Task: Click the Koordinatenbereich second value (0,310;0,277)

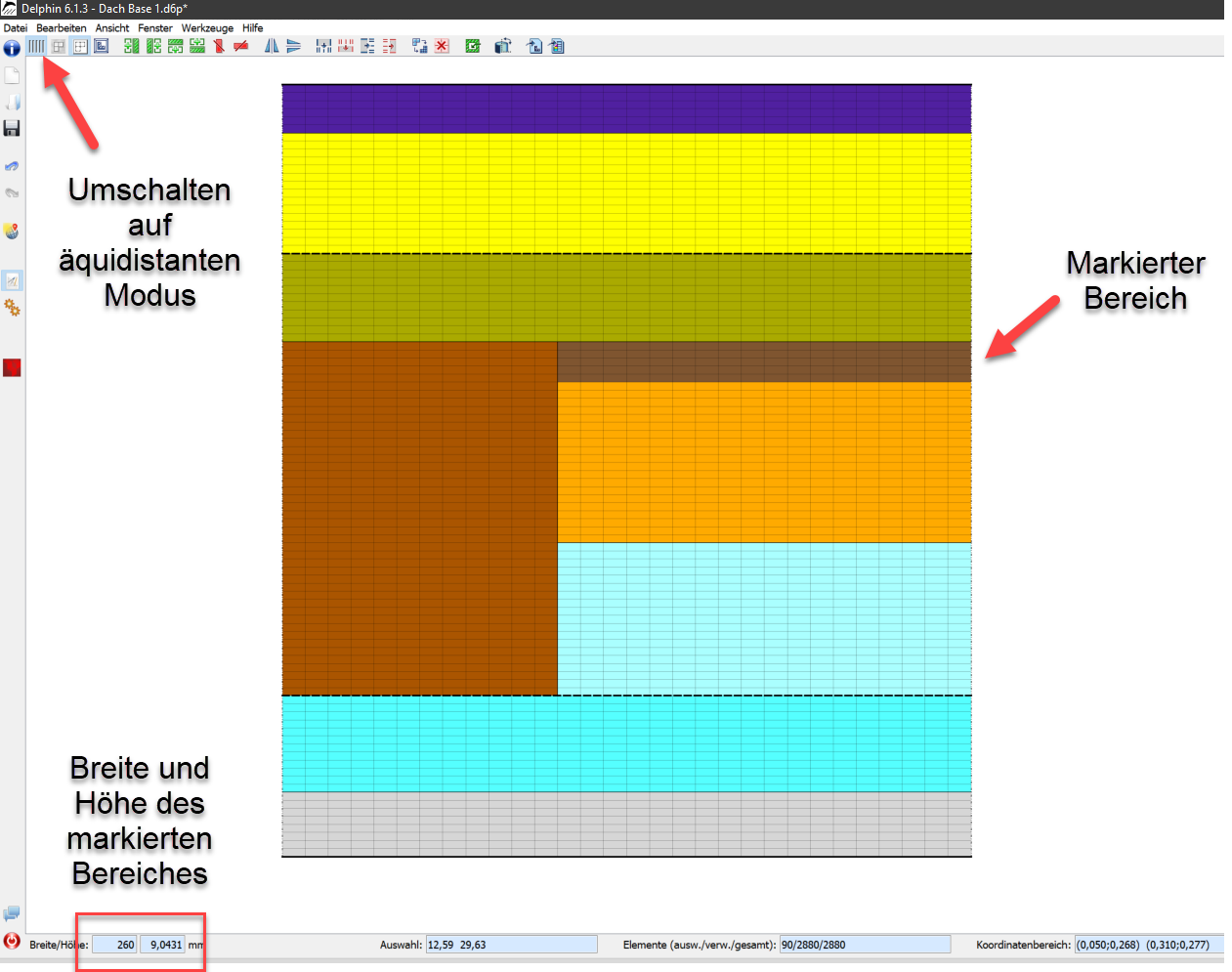Action: tap(1177, 945)
